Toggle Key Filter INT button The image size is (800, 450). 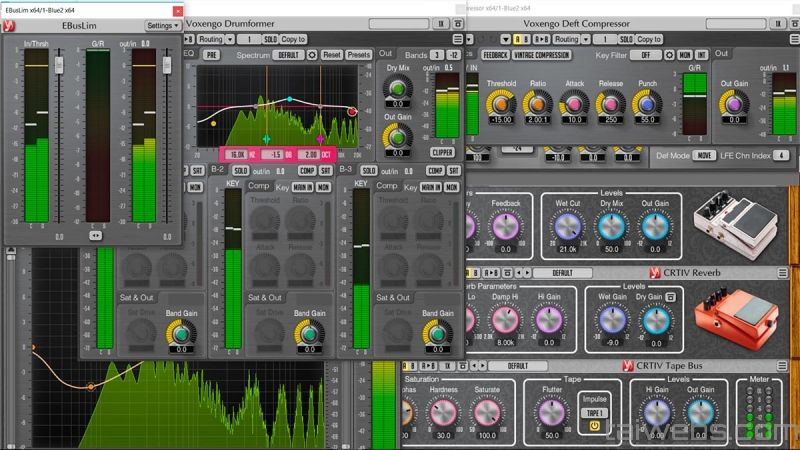pyautogui.click(x=702, y=55)
